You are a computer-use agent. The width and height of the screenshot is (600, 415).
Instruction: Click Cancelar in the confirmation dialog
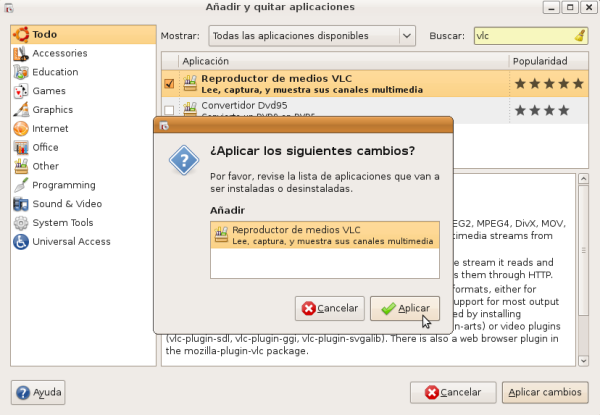pos(329,308)
